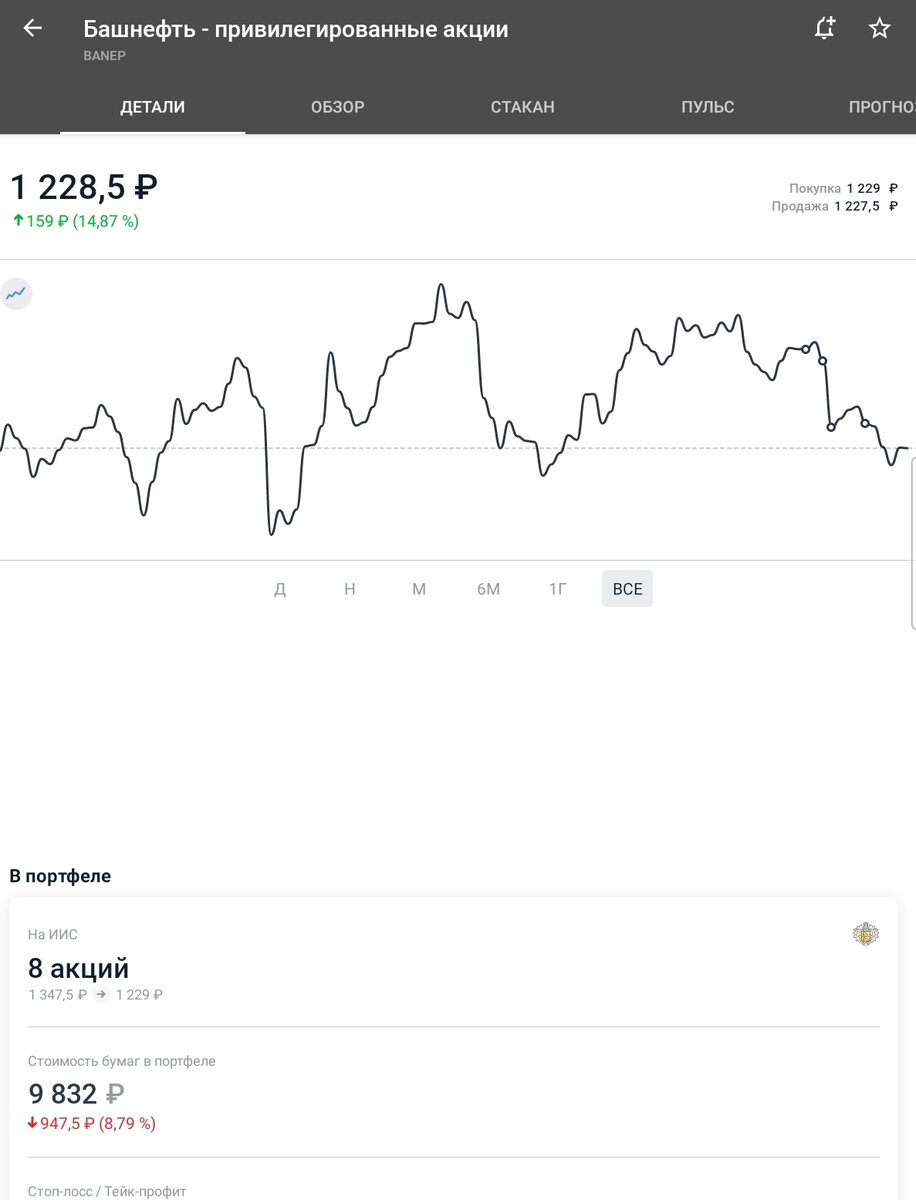
Task: Tap the back arrow icon
Action: (x=33, y=28)
